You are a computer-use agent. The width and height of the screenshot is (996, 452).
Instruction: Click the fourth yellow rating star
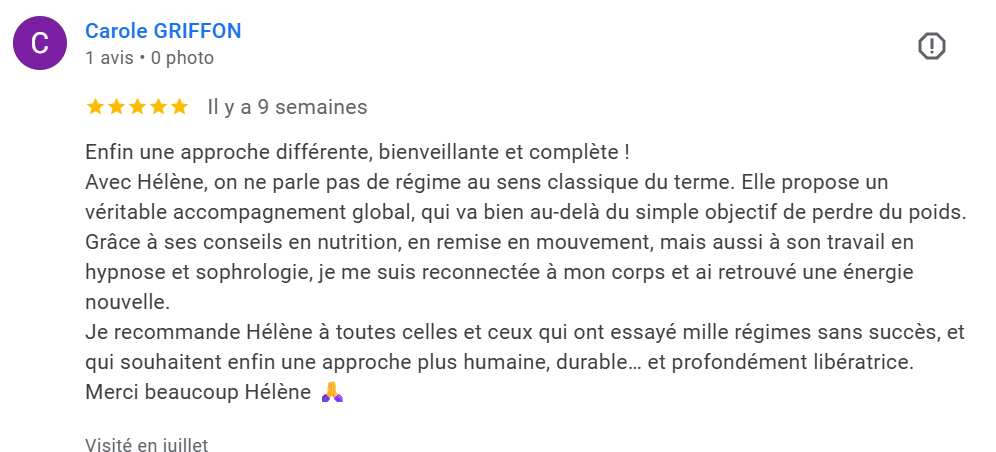(x=158, y=107)
